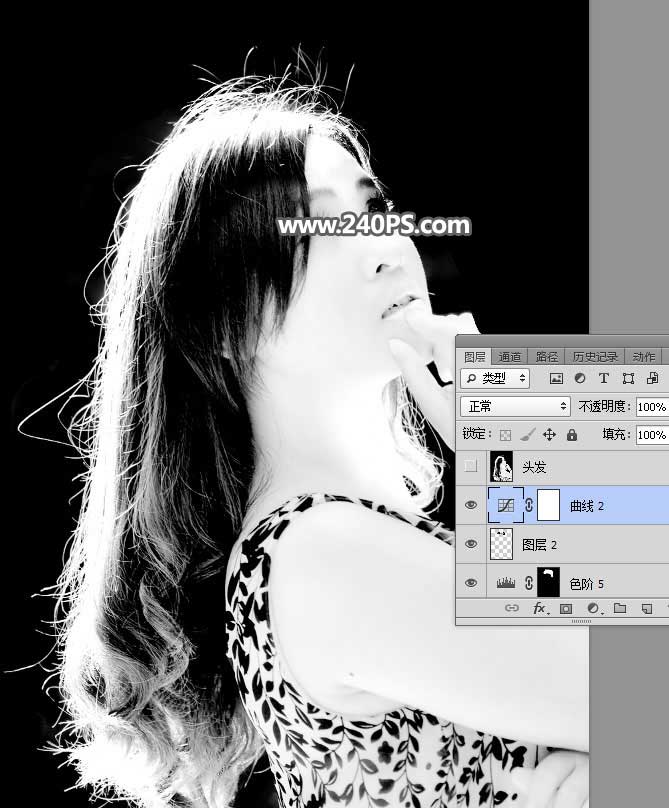Add a layer mask
The width and height of the screenshot is (669, 808).
tap(566, 609)
